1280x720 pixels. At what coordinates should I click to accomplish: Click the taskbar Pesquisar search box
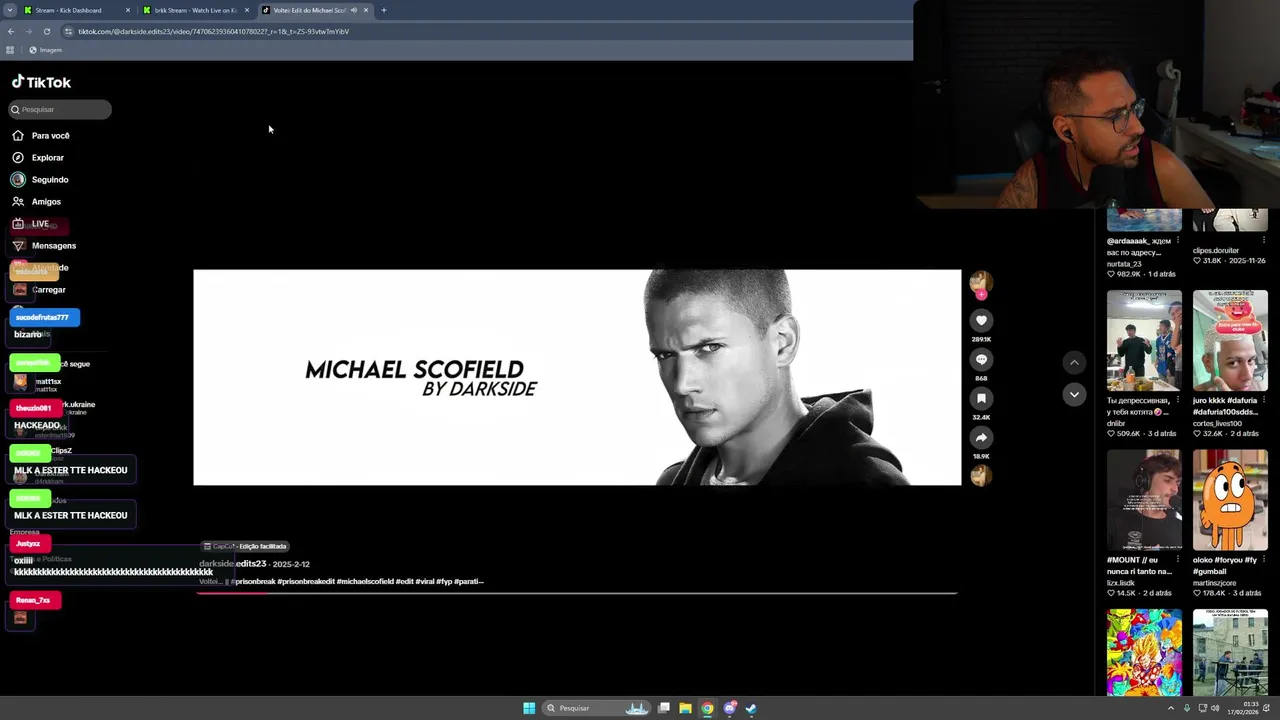[597, 708]
